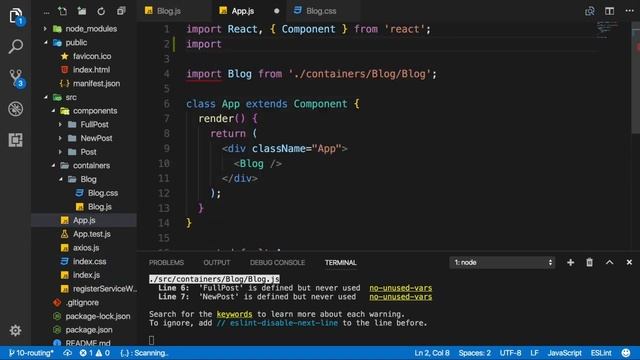The height and width of the screenshot is (360, 640).
Task: Open the Debug view icon
Action: tap(16, 109)
